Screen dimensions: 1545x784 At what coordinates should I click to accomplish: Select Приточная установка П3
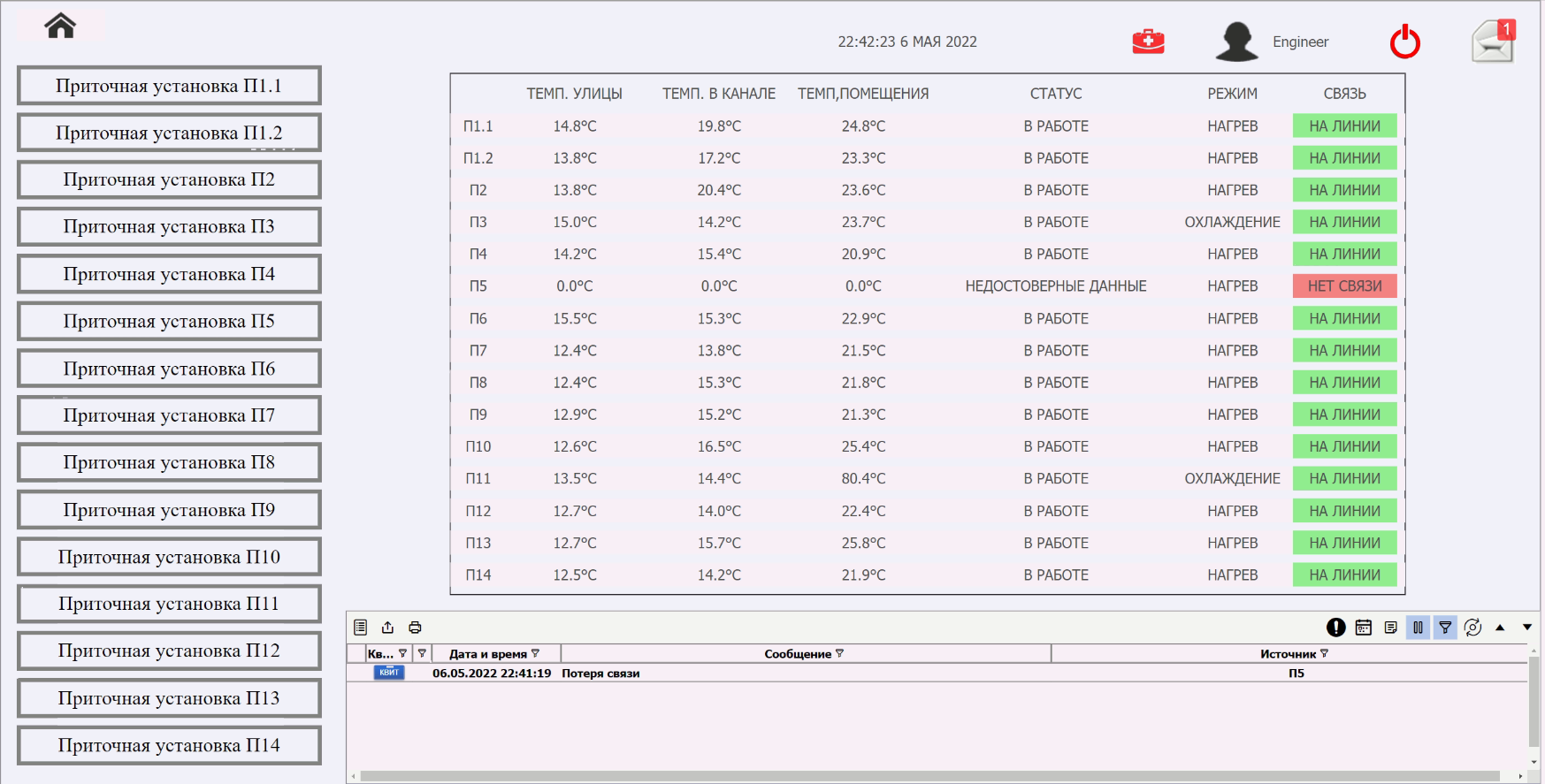coord(169,226)
